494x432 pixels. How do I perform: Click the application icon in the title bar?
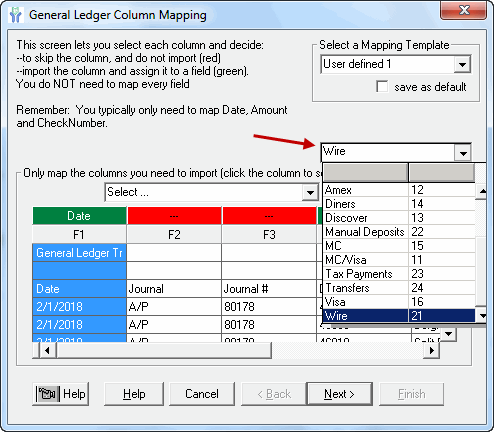(15, 15)
